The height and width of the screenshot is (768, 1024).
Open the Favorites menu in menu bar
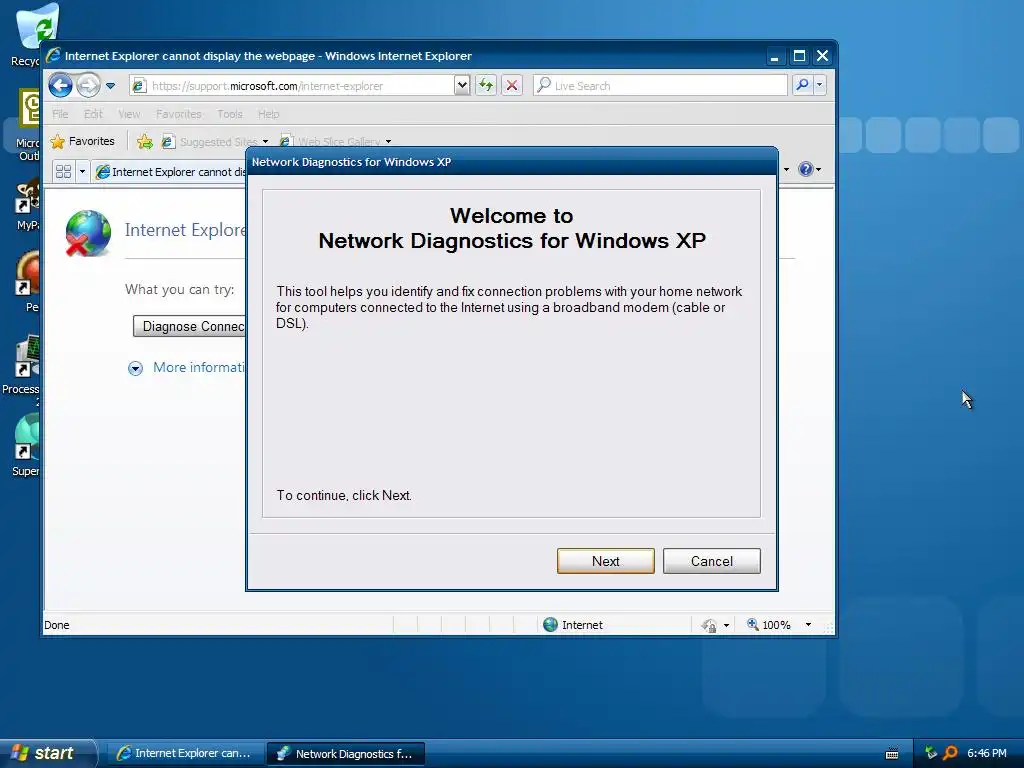[x=178, y=114]
